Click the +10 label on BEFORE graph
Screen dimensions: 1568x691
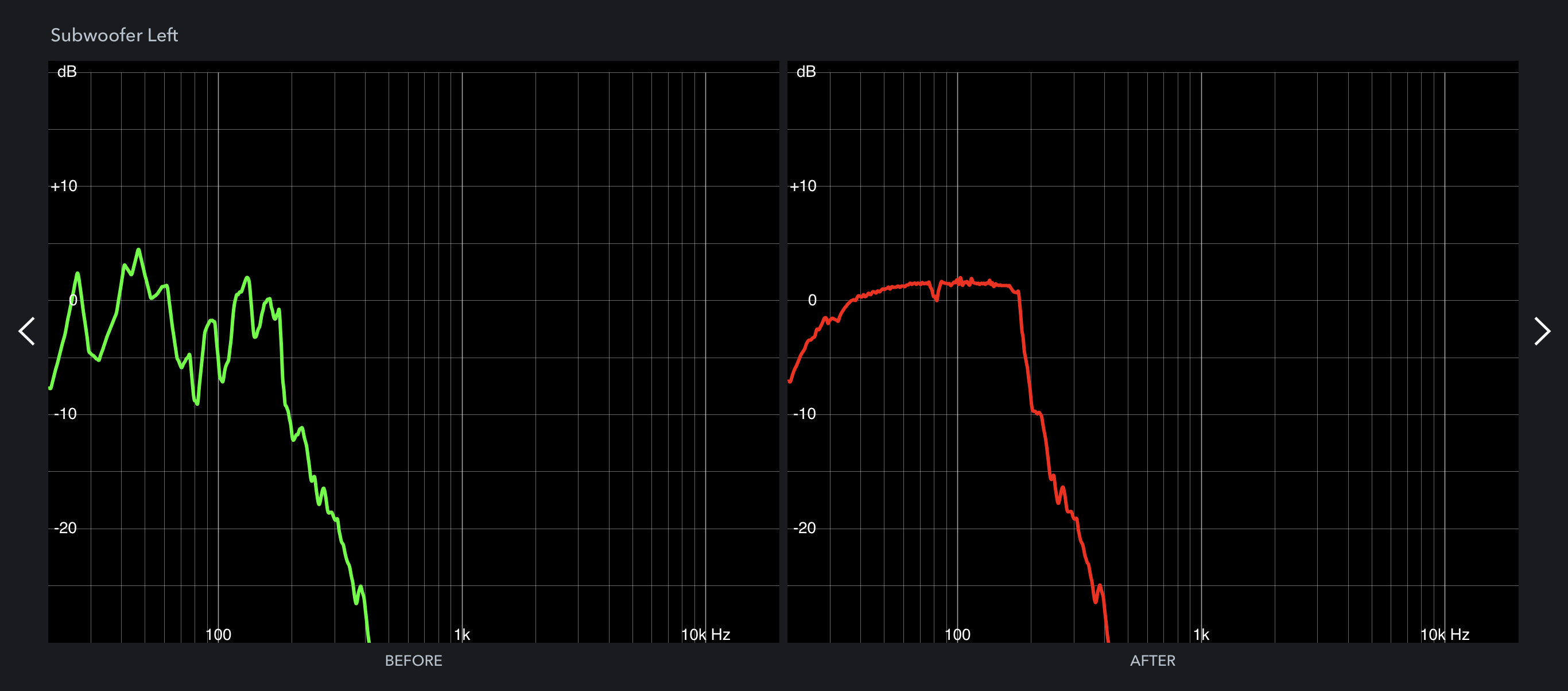click(64, 187)
